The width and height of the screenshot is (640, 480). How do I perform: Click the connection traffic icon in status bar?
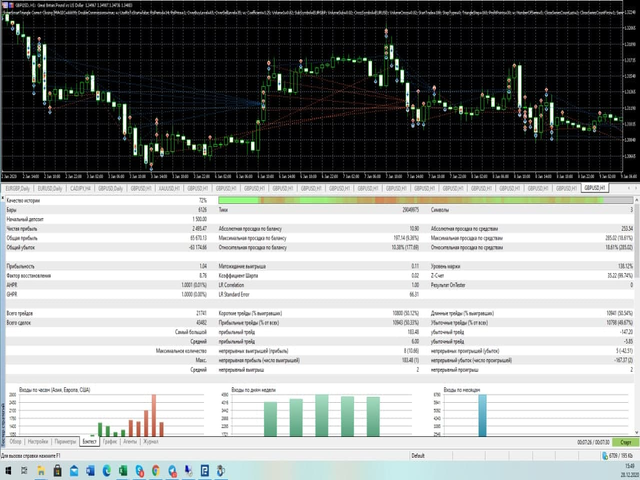[605, 456]
